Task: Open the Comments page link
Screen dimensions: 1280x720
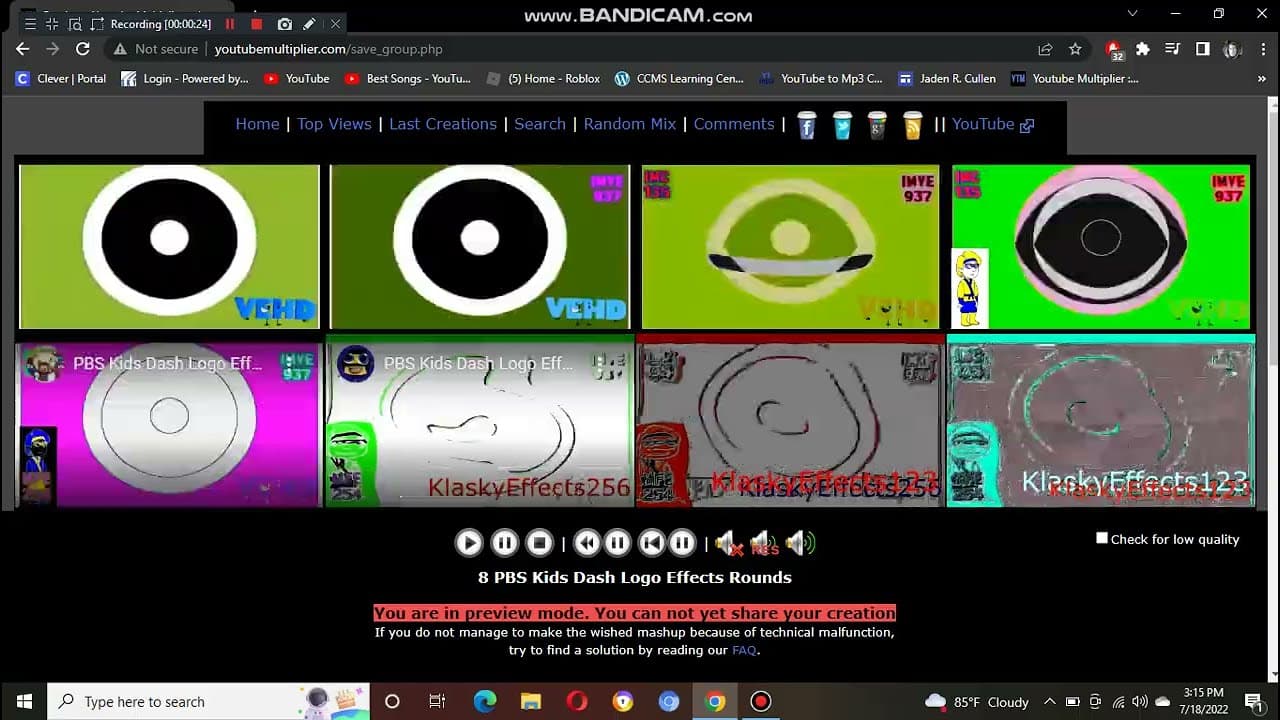Action: tap(734, 124)
